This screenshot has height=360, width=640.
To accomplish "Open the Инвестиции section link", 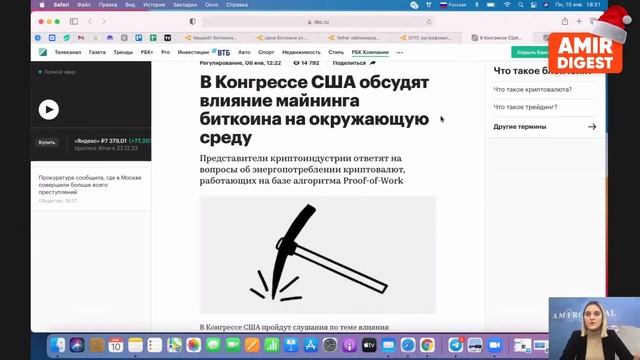I will coord(193,52).
